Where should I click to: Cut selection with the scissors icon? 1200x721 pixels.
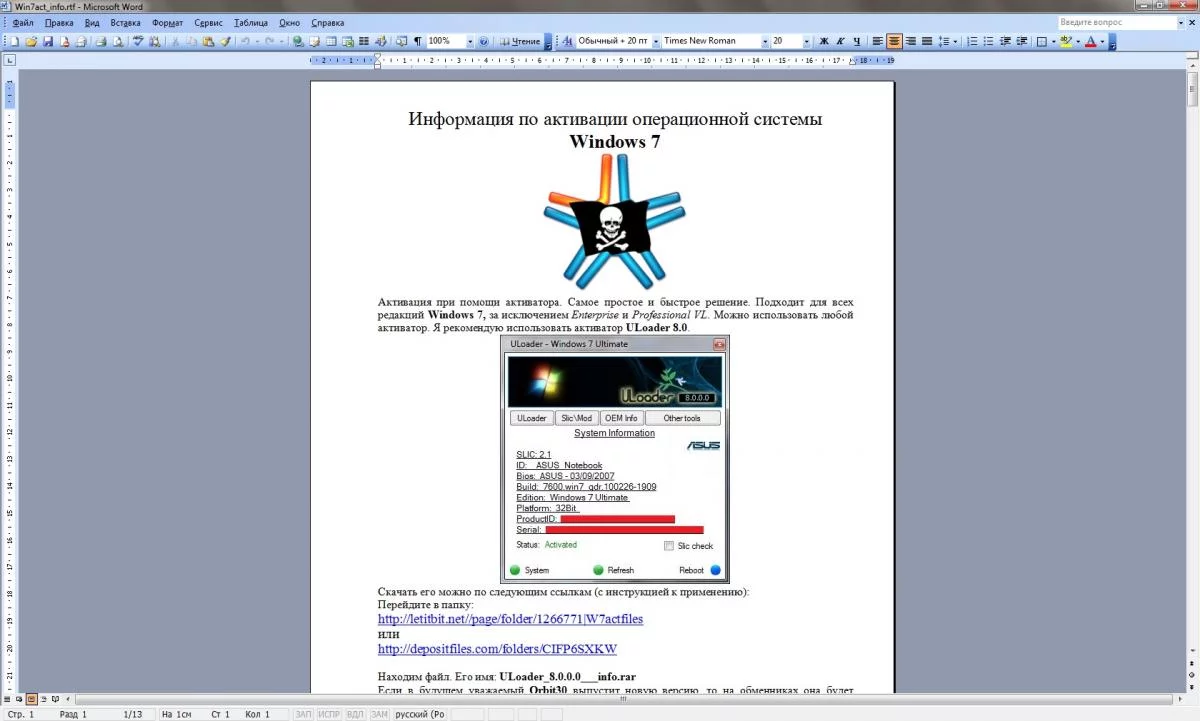click(x=175, y=41)
